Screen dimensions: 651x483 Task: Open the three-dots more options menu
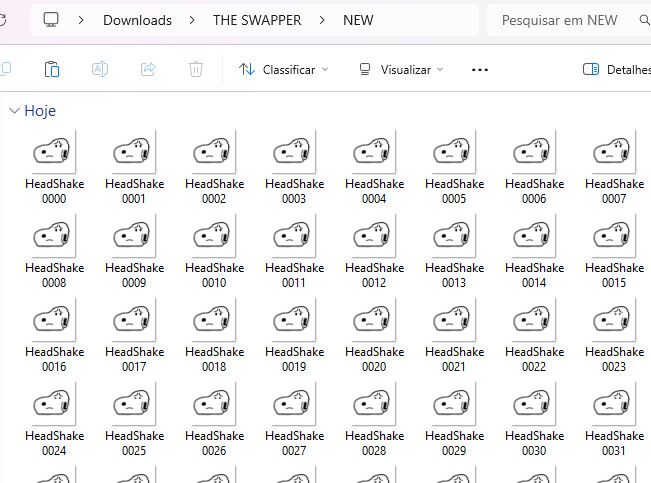pos(479,69)
